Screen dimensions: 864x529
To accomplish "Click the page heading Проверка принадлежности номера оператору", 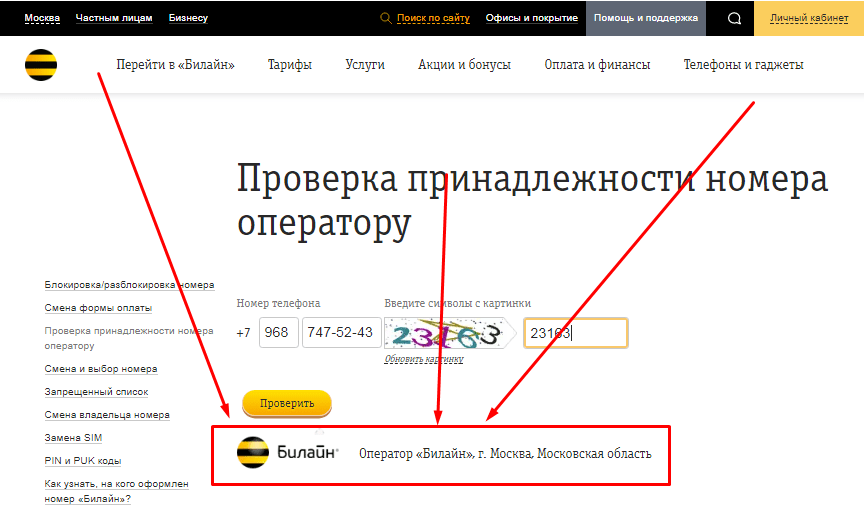I will (x=532, y=202).
